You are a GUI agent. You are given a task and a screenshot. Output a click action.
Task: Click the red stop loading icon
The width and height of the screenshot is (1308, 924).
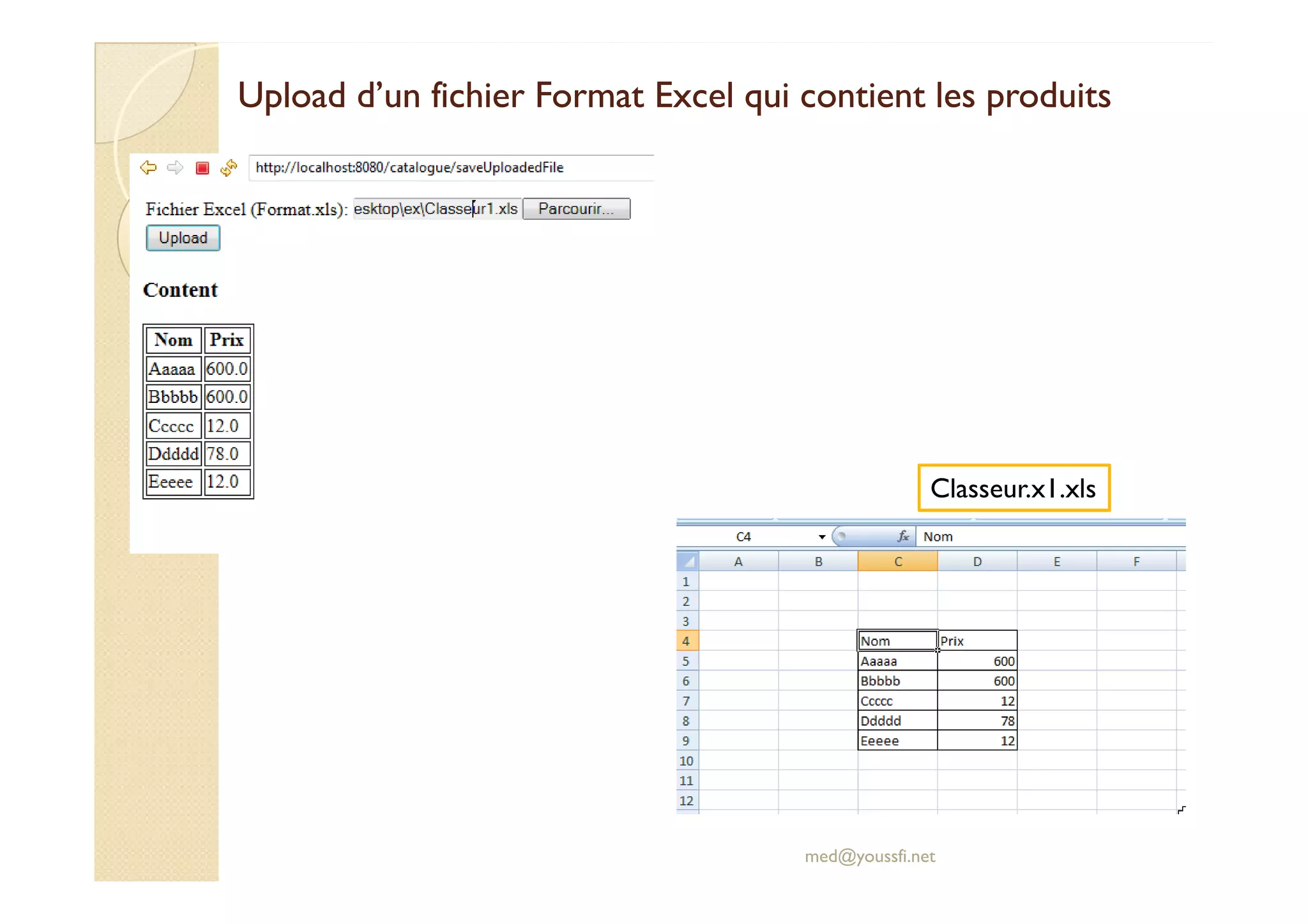tap(202, 168)
